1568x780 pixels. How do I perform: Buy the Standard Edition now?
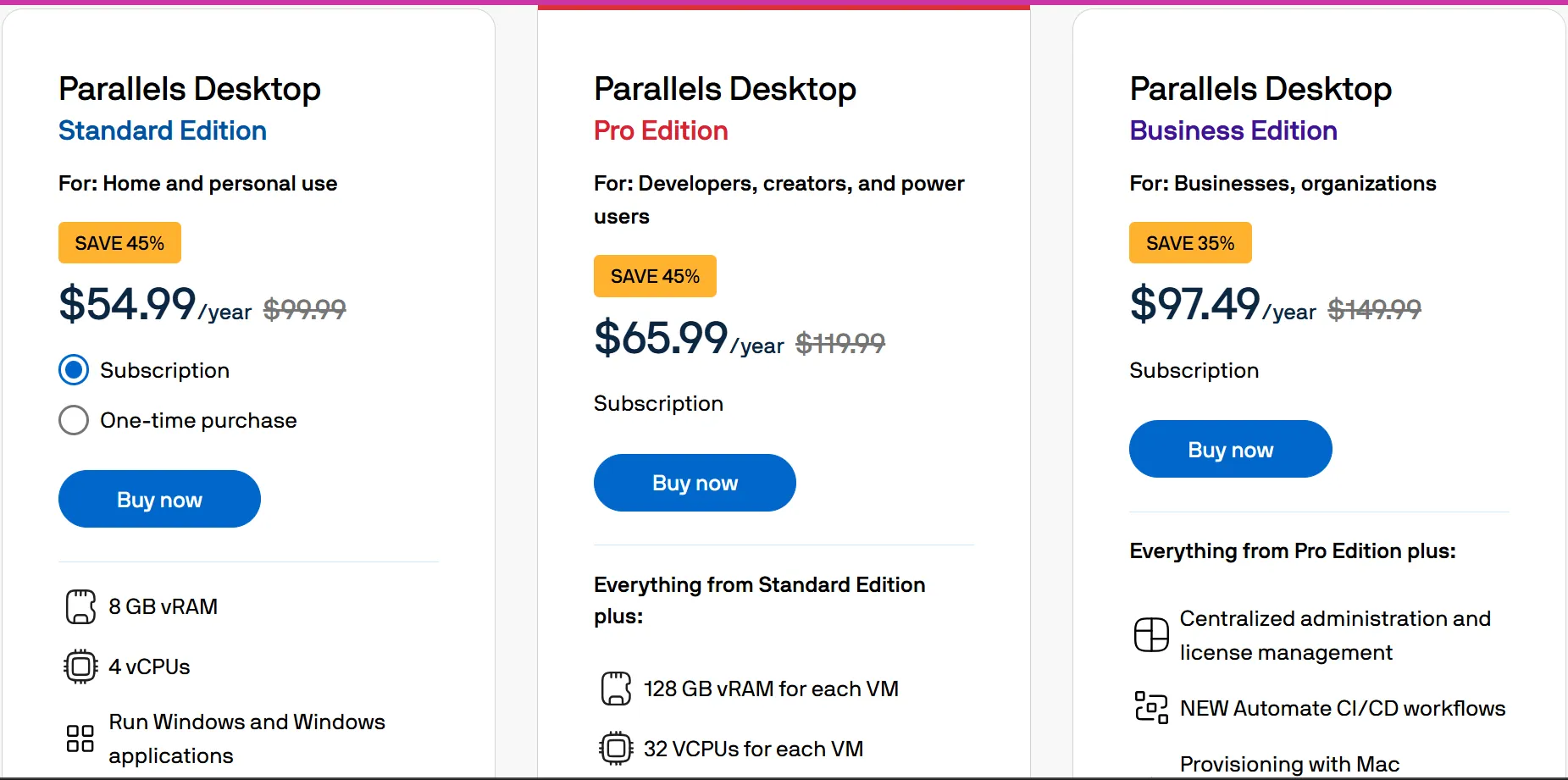tap(159, 499)
